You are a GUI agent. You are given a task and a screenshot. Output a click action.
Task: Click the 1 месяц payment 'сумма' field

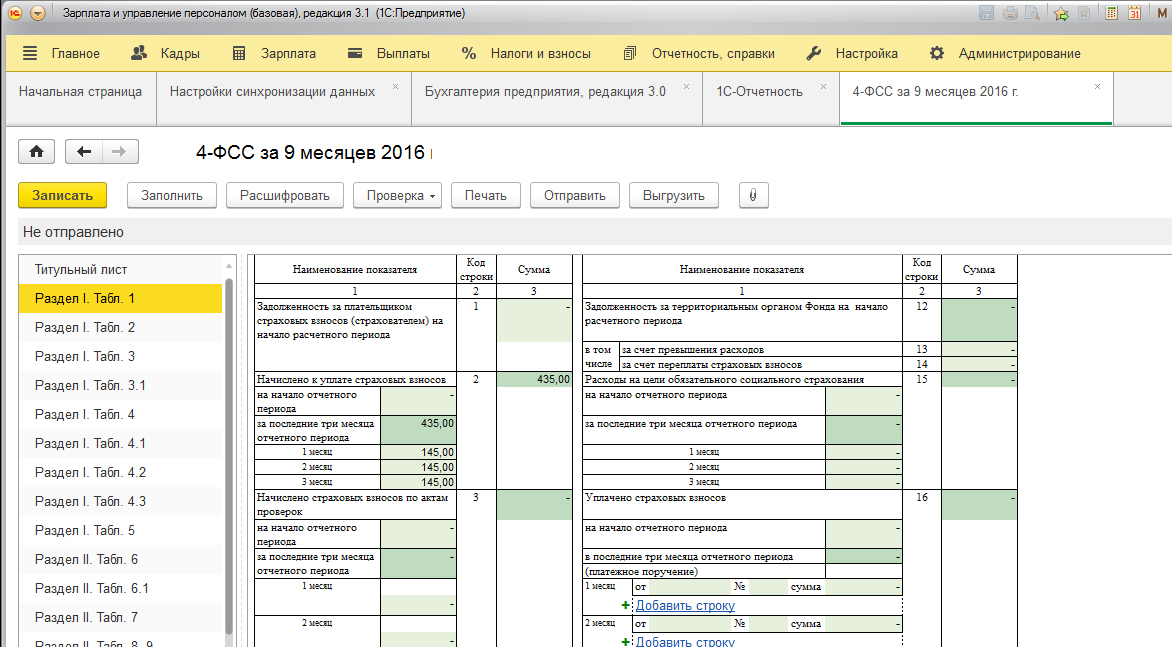(x=863, y=587)
